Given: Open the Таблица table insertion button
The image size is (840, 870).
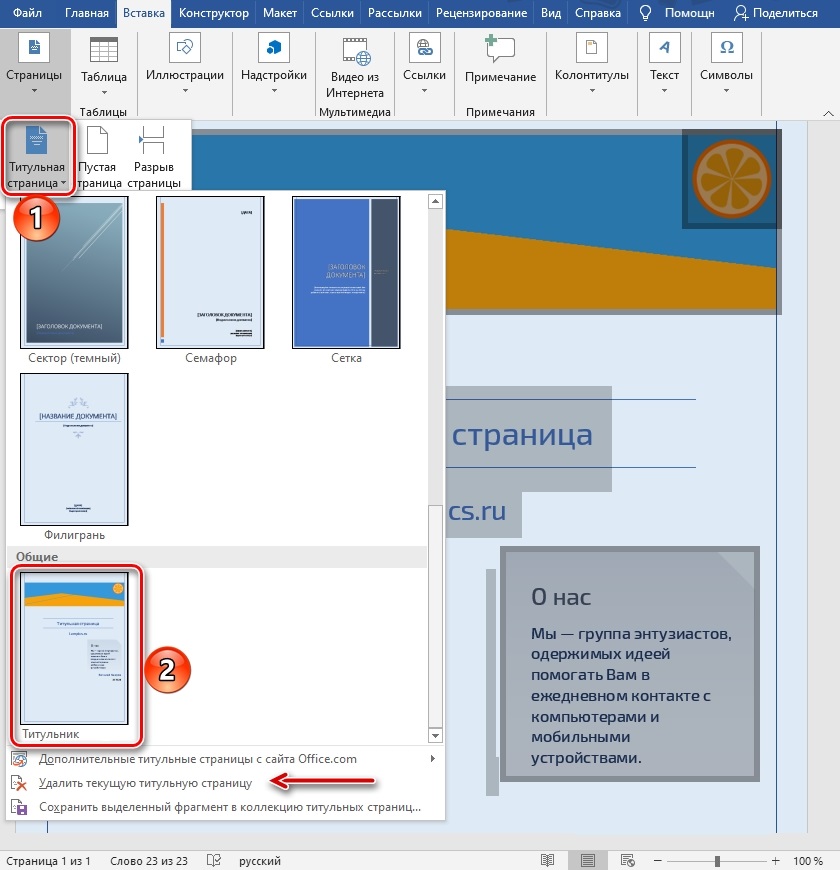Looking at the screenshot, I should click(103, 62).
